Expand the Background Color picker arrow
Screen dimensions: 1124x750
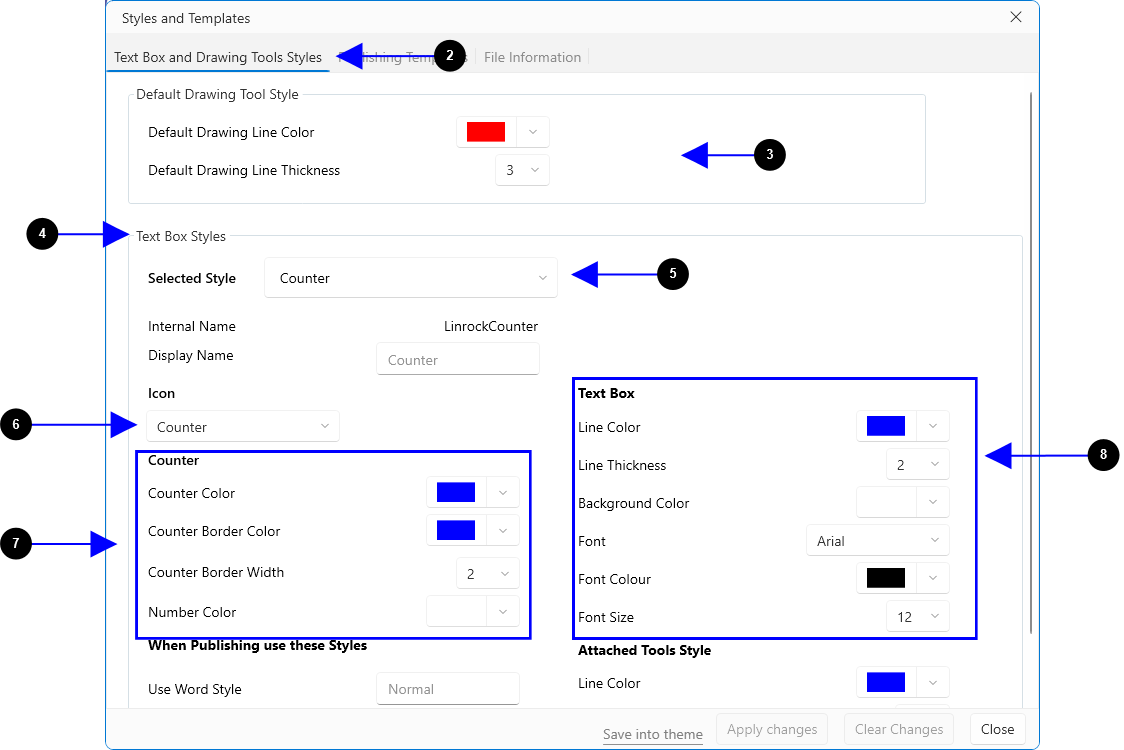click(x=933, y=503)
